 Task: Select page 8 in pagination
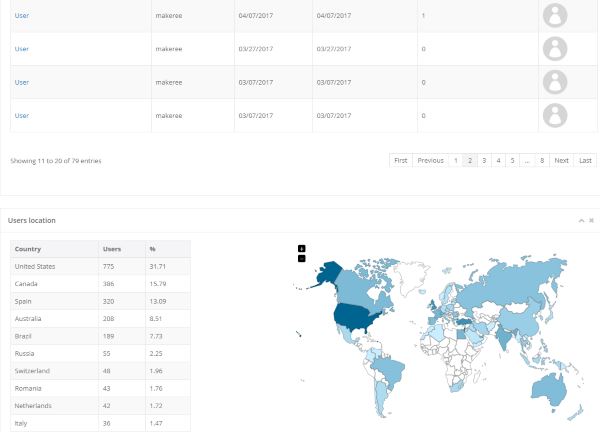tap(541, 160)
